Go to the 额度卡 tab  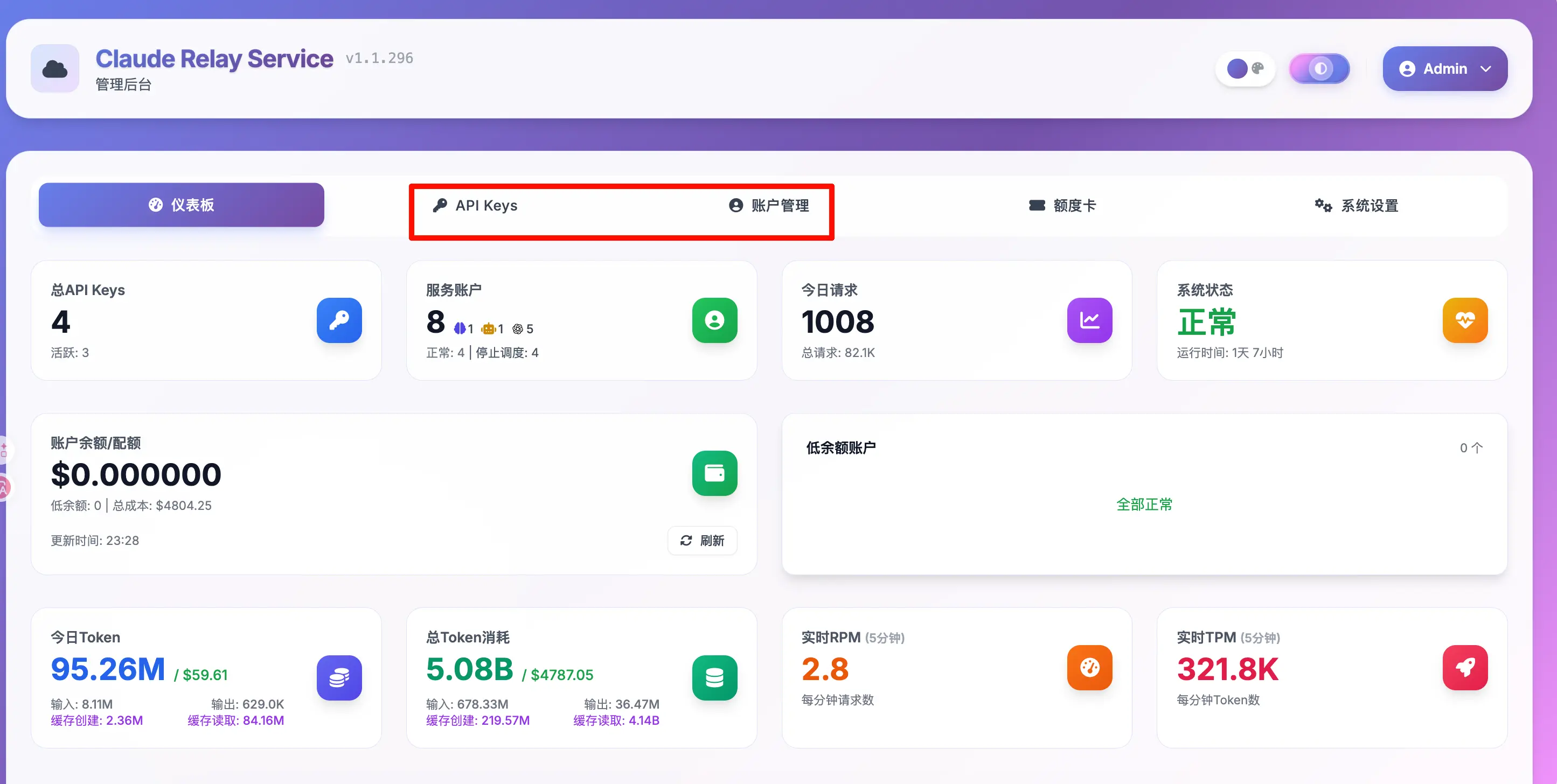[1062, 205]
